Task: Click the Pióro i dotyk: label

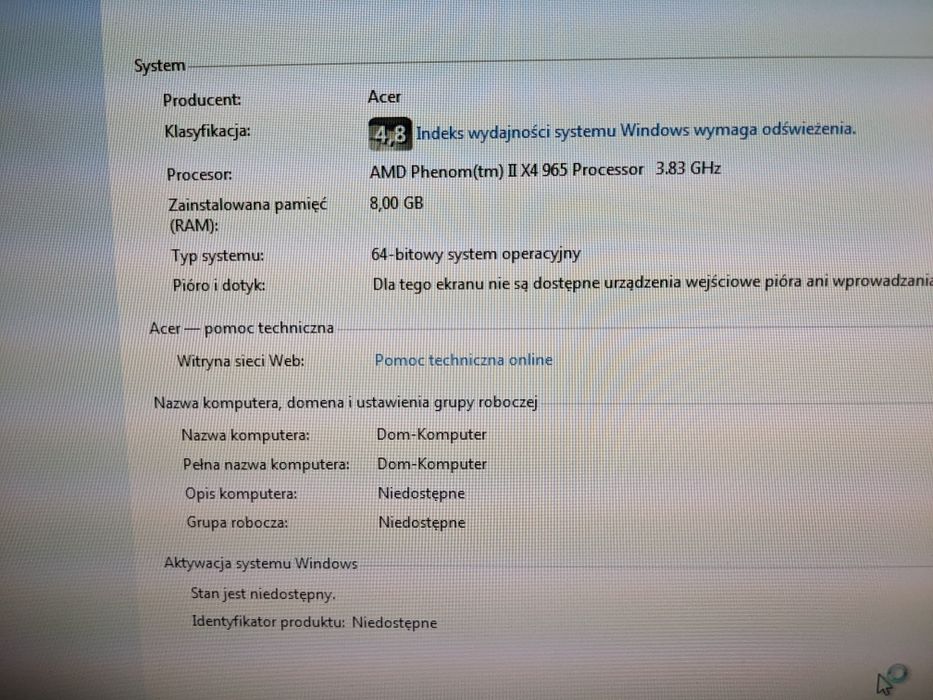Action: click(219, 286)
